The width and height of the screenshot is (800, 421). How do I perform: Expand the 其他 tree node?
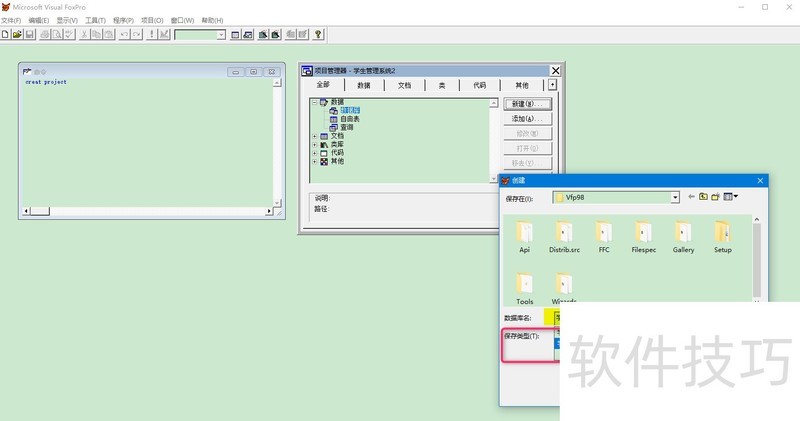(315, 162)
